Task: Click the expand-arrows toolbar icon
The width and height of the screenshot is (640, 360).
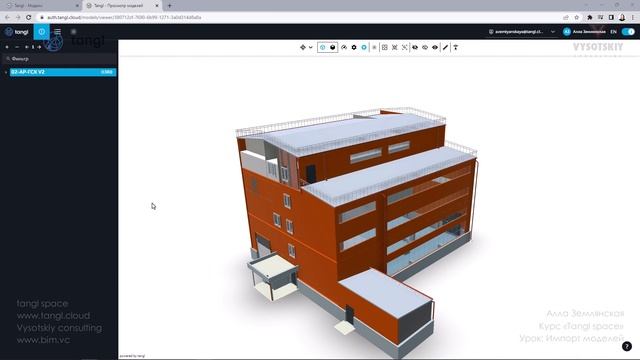Action: click(404, 47)
